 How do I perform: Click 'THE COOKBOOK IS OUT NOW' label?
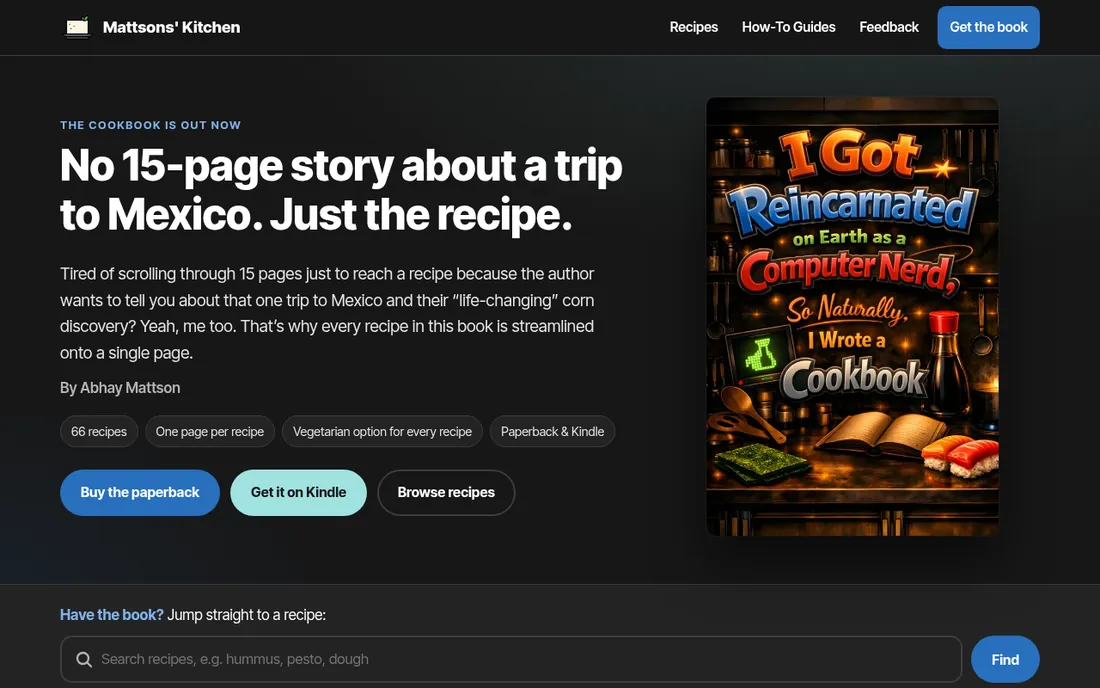150,125
